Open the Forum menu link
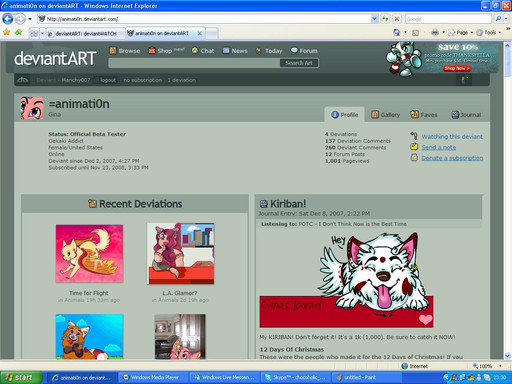Viewport: 512px width, 384px height. point(304,51)
